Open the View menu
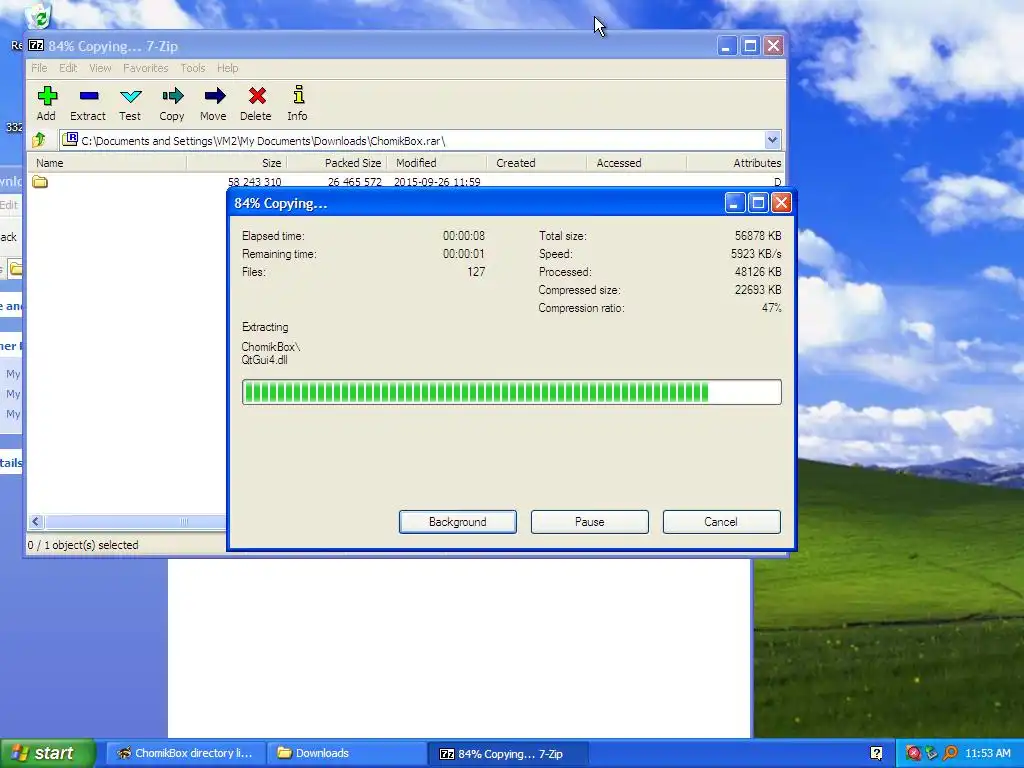Viewport: 1024px width, 768px height. click(x=100, y=68)
